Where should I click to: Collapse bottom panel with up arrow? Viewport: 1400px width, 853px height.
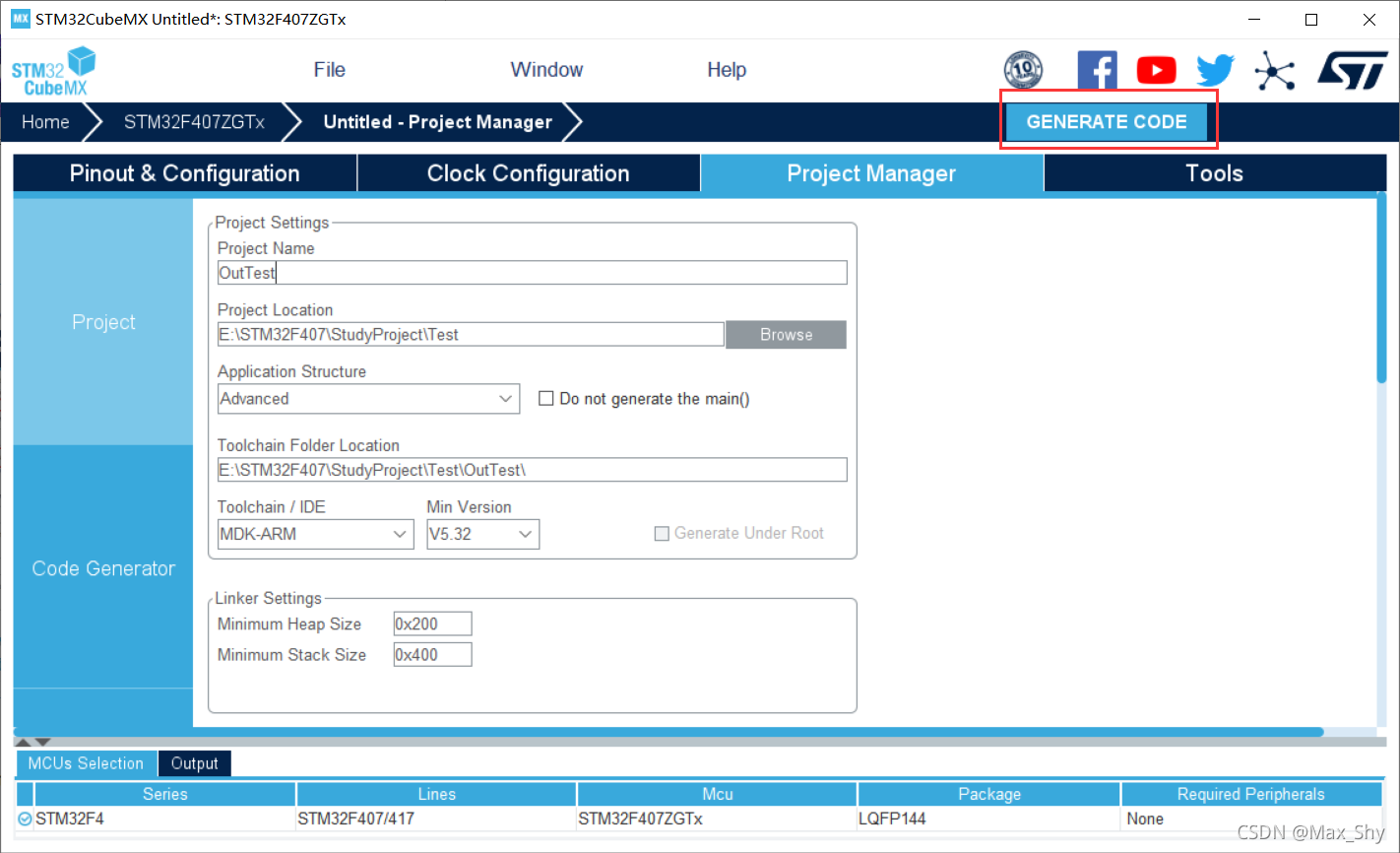pos(24,742)
